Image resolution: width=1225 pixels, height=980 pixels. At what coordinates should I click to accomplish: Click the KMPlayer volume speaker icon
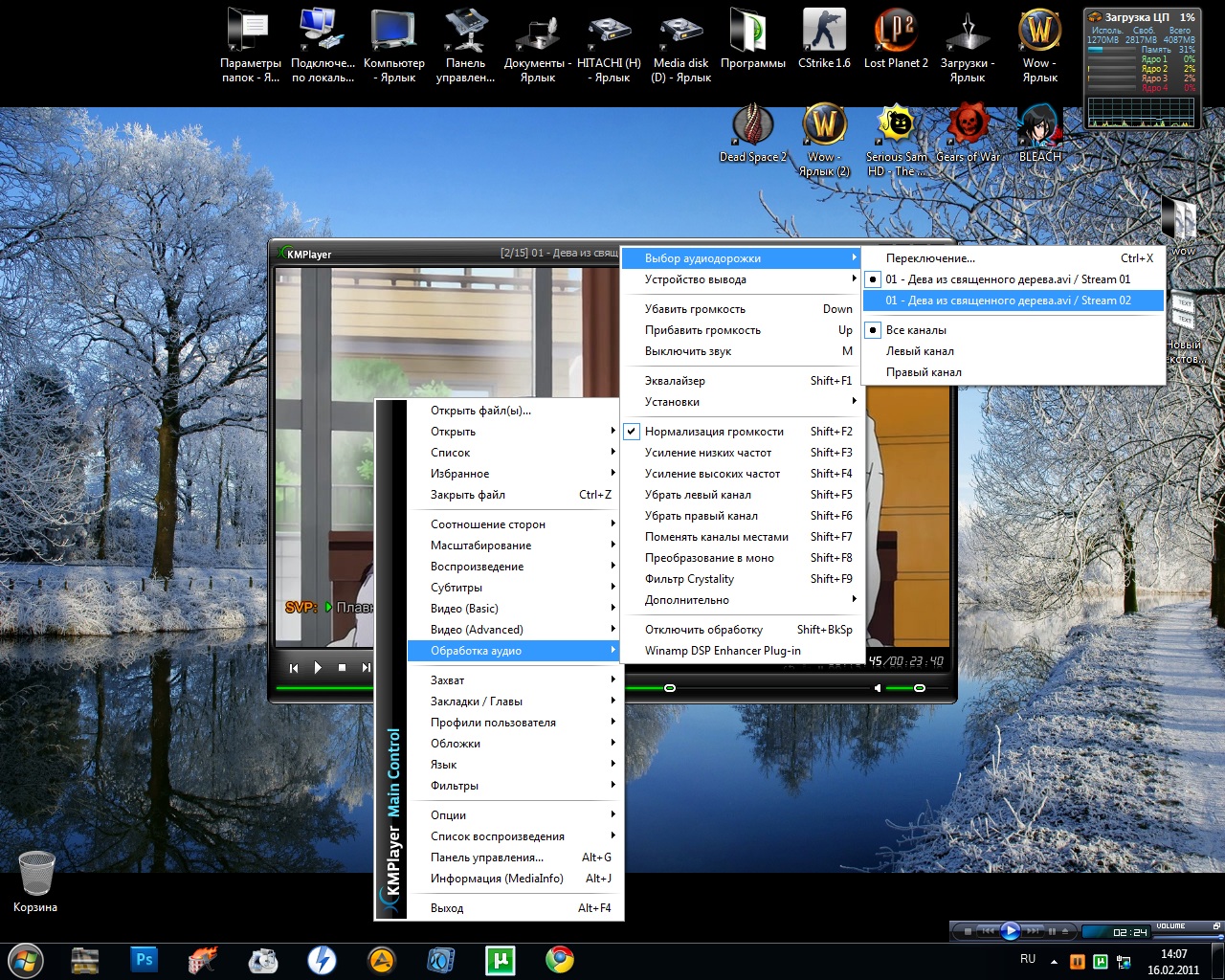tap(877, 688)
